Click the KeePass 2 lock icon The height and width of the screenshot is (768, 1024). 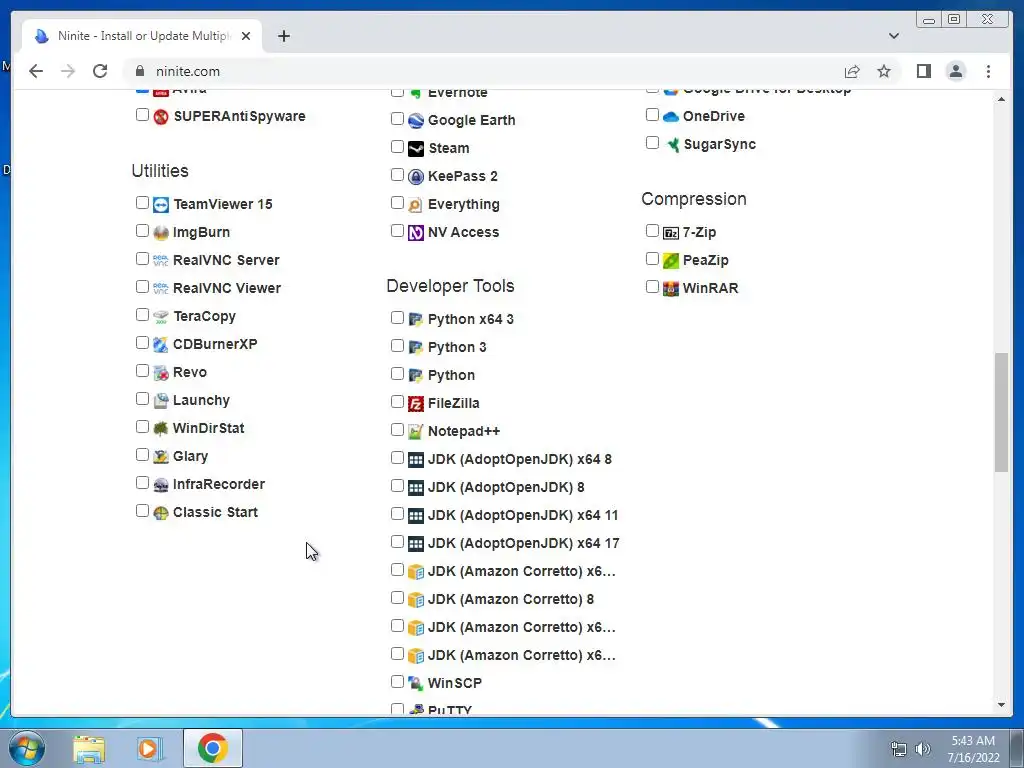coord(416,177)
